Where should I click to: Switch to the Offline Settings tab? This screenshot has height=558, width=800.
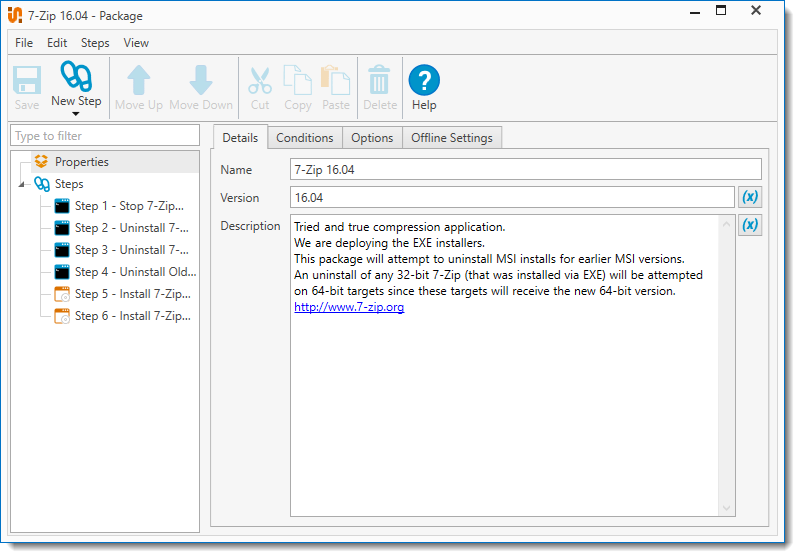[x=452, y=138]
